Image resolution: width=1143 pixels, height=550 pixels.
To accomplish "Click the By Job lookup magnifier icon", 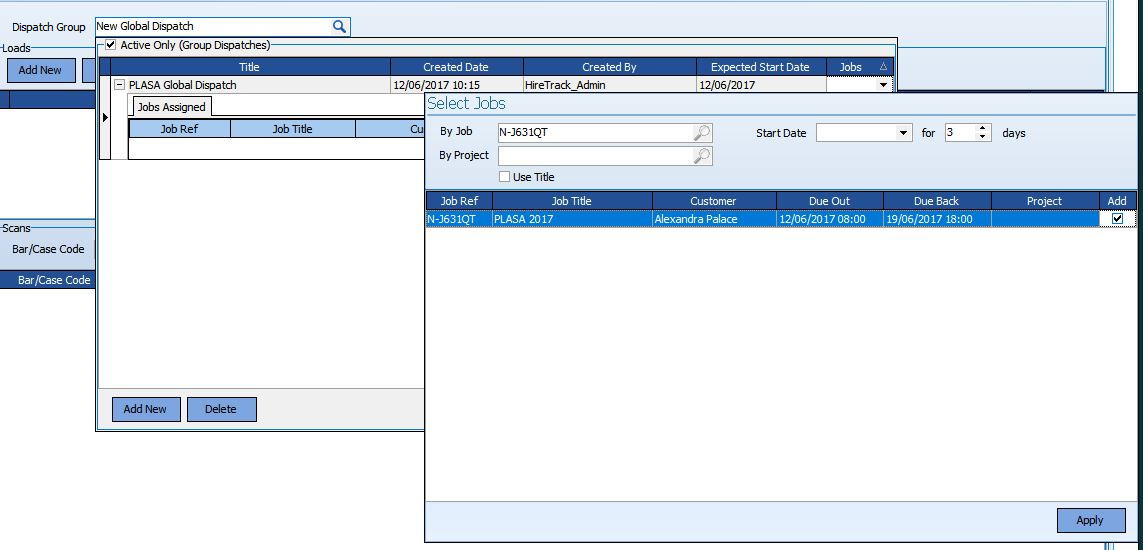I will pos(702,133).
